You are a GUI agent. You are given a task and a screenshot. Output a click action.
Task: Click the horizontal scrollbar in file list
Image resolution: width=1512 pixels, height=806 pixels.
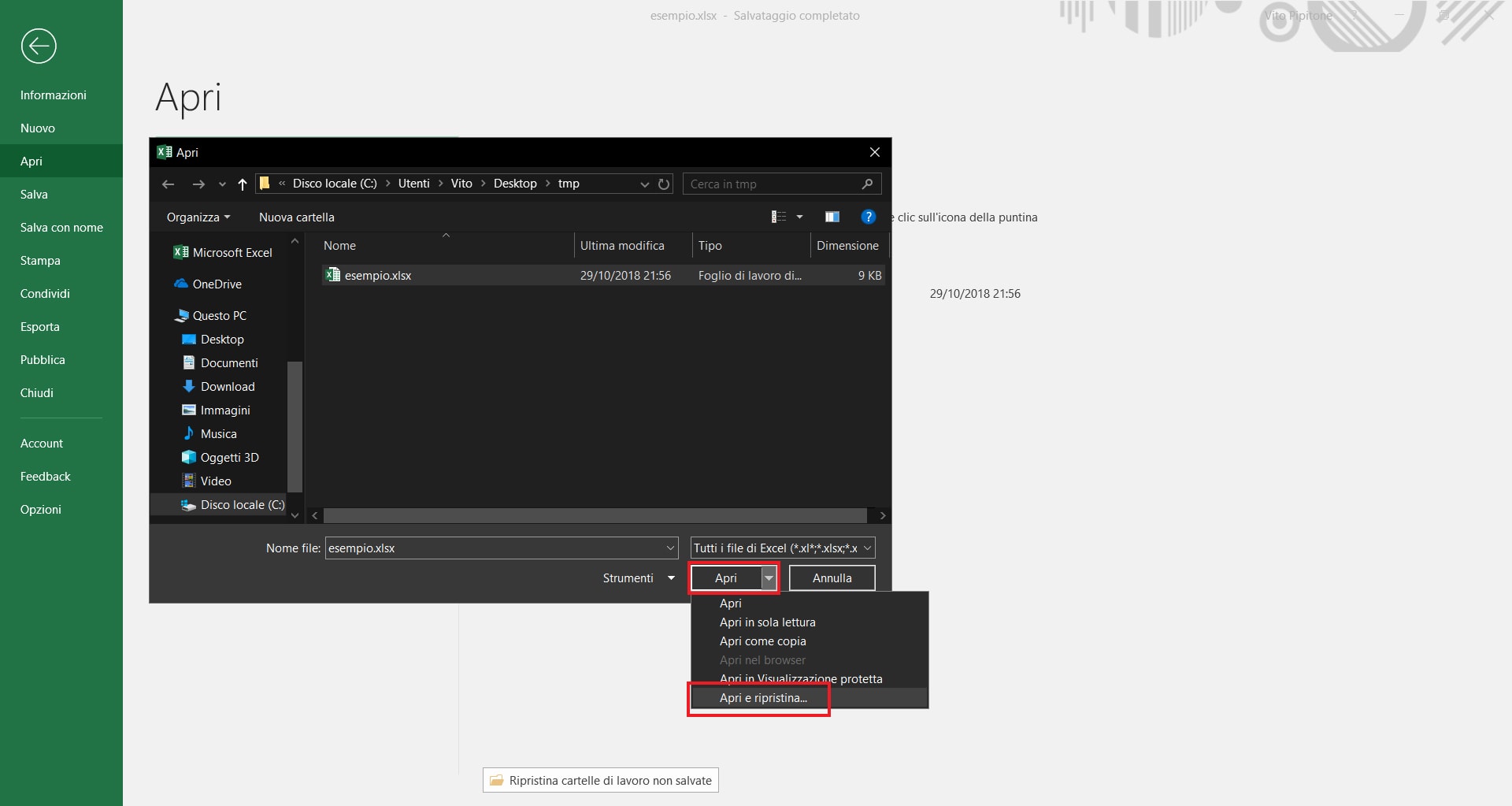(595, 516)
